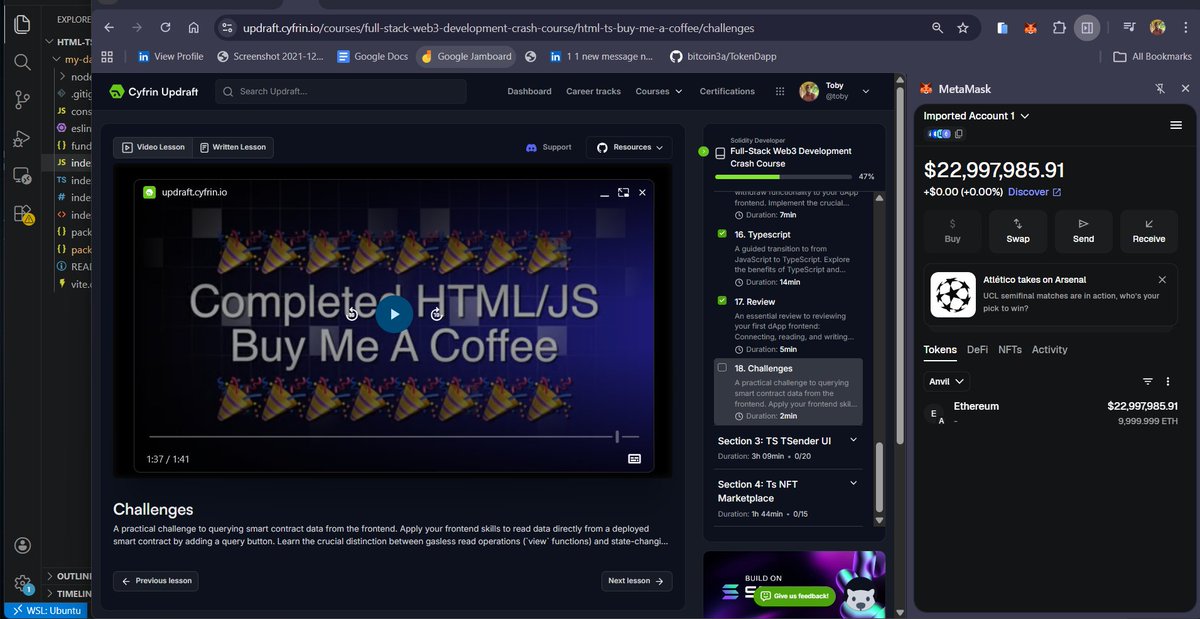Viewport: 1200px width, 619px height.
Task: Open Chrome apps grid in bookmarks bar
Action: pos(107,57)
